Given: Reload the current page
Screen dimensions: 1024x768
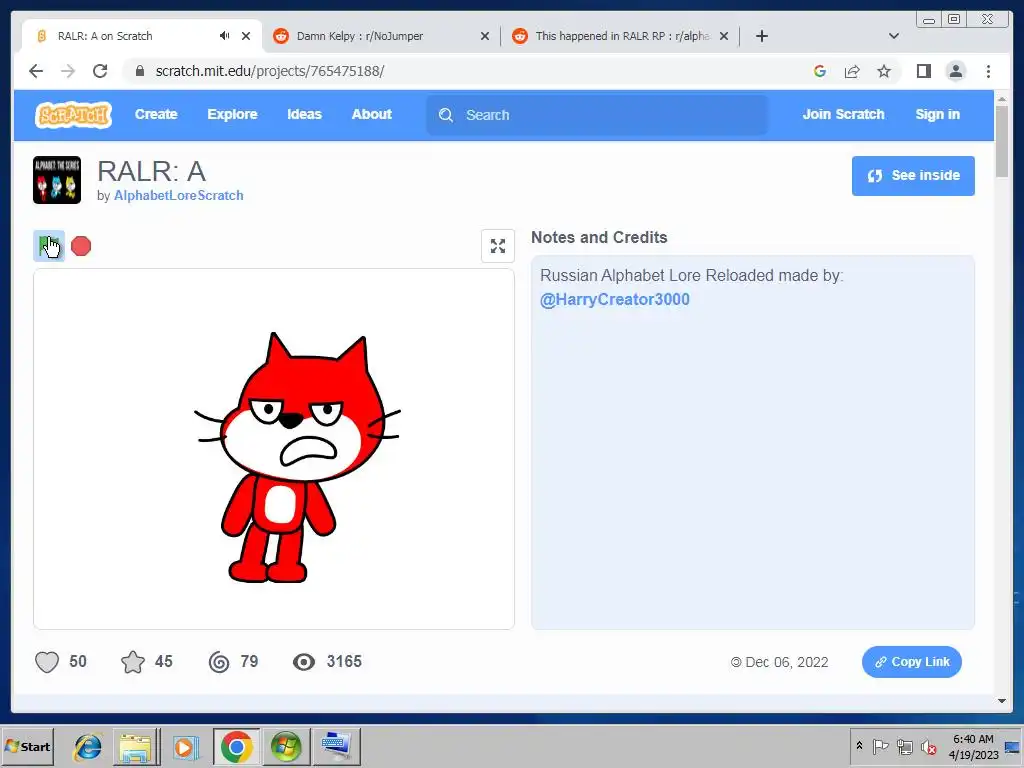Looking at the screenshot, I should (x=100, y=71).
